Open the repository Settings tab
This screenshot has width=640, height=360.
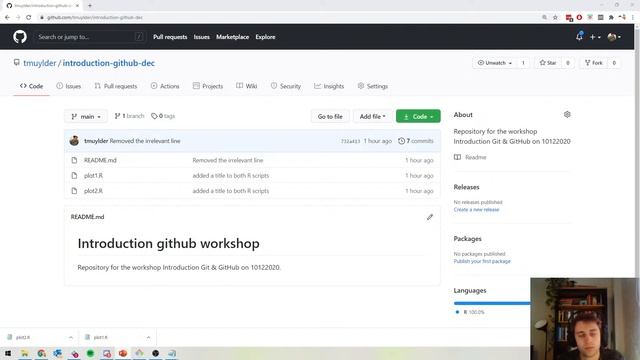[373, 86]
